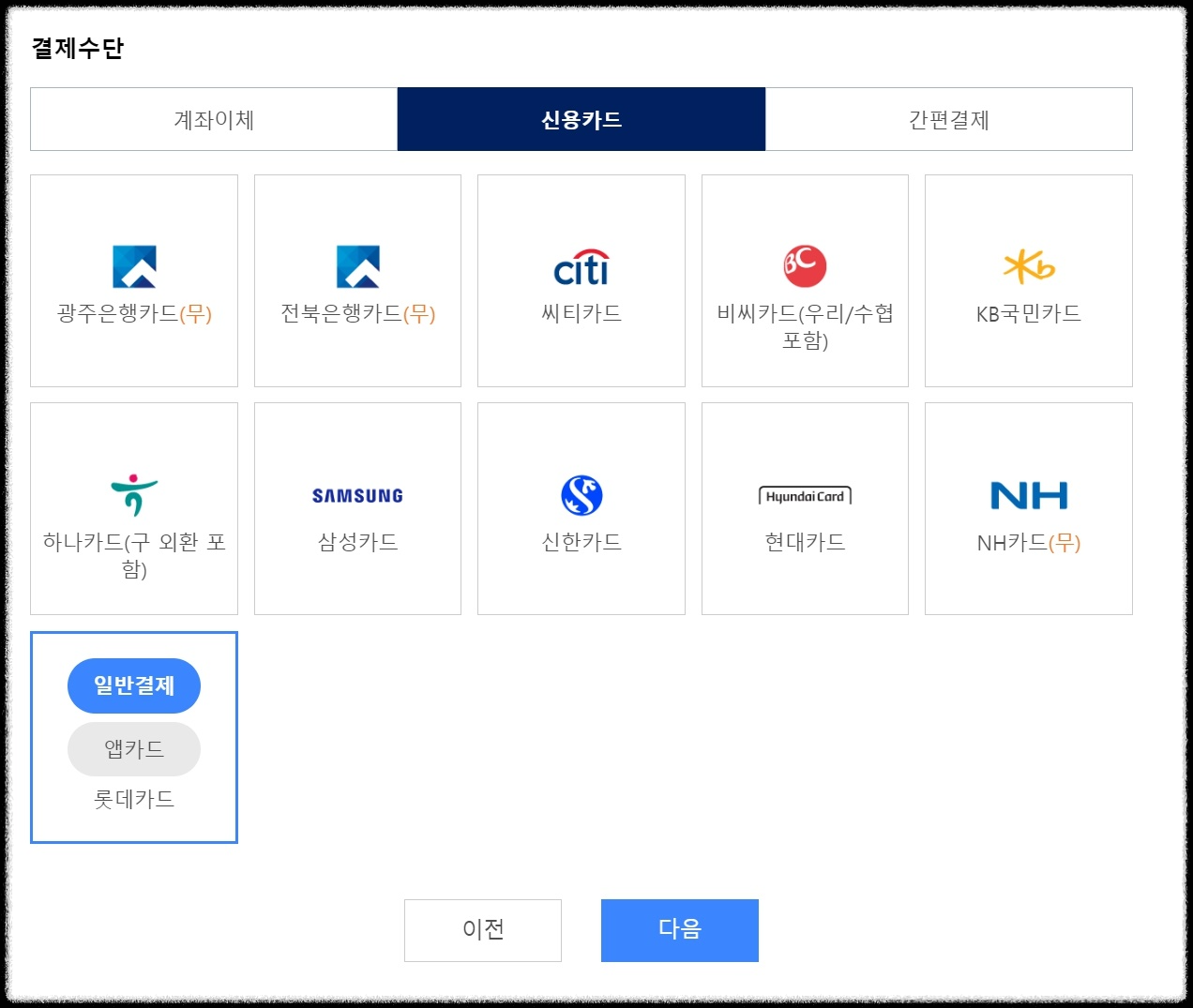Select 앱카드 for Lotte card
Viewport: 1193px width, 1008px height.
click(x=134, y=749)
